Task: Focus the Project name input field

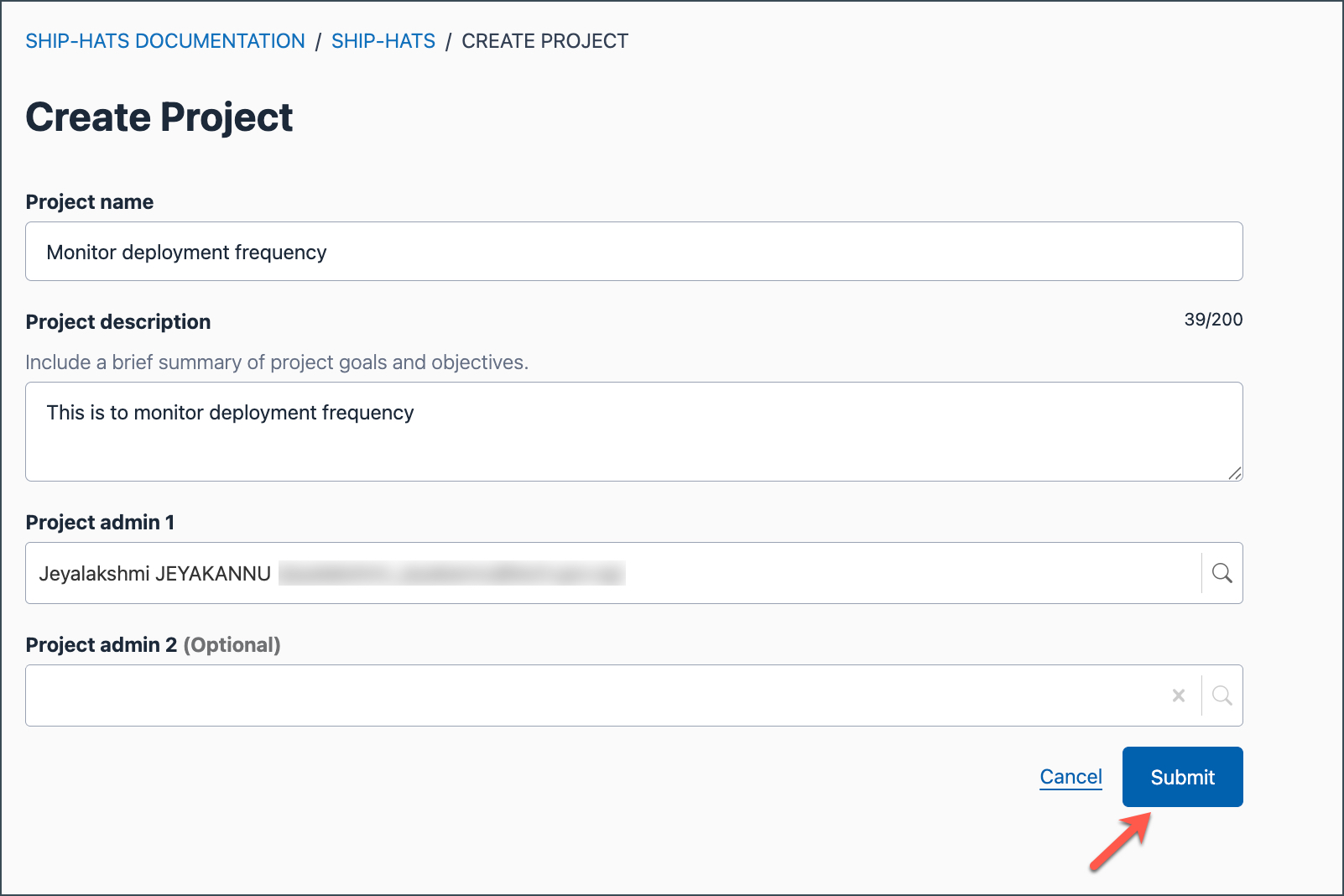Action: pyautogui.click(x=634, y=252)
